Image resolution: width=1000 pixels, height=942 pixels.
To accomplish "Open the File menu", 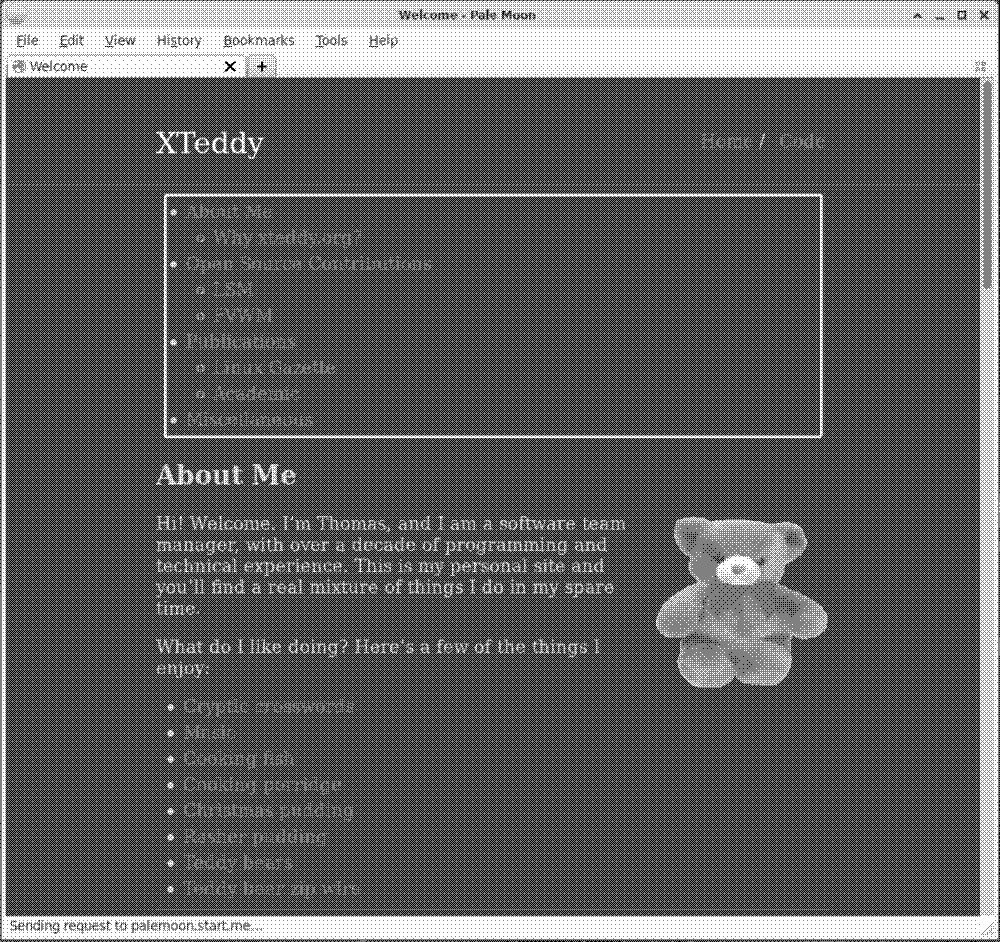I will click(x=26, y=40).
